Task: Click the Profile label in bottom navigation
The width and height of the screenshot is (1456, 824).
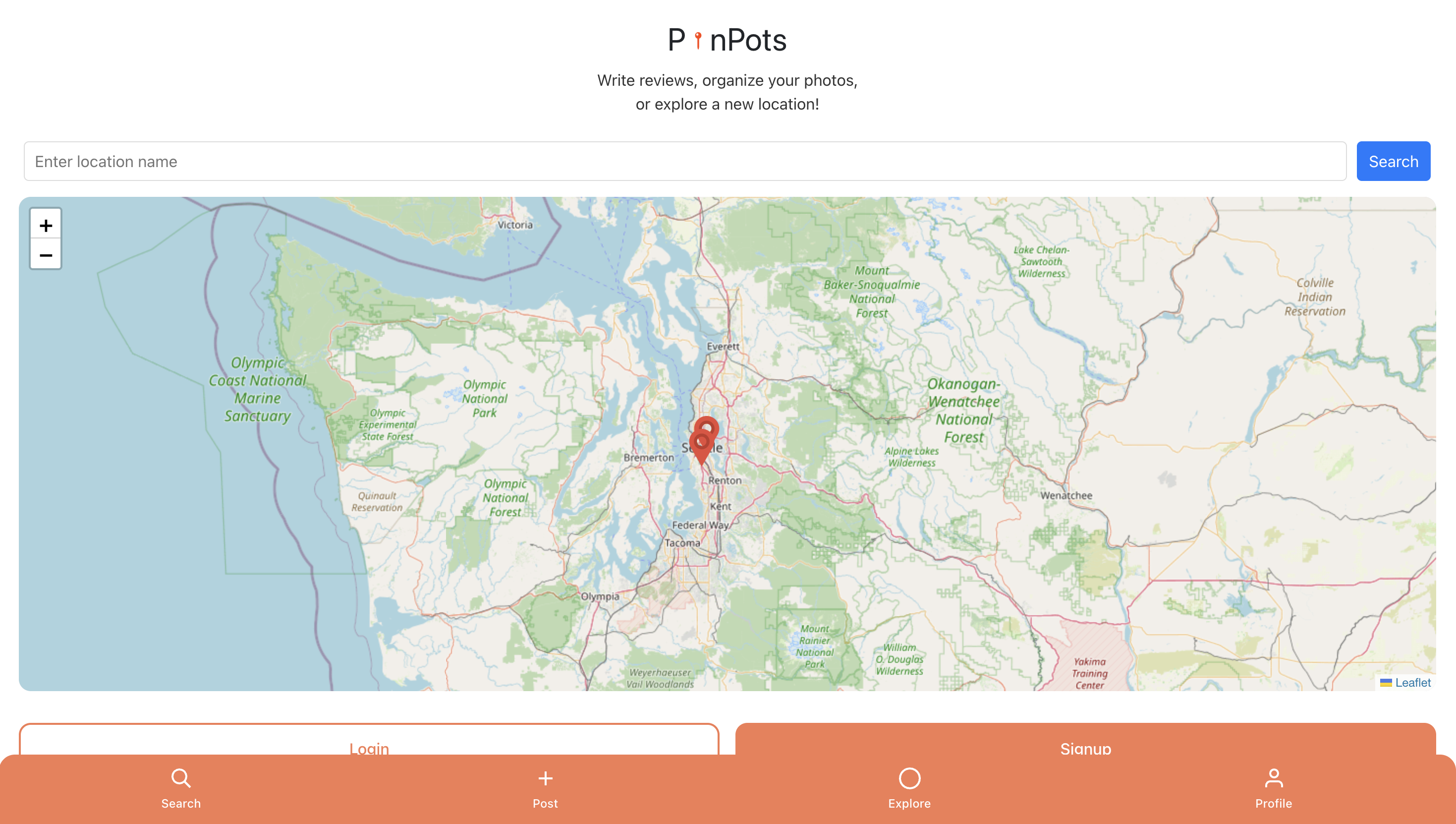Action: pos(1274,804)
